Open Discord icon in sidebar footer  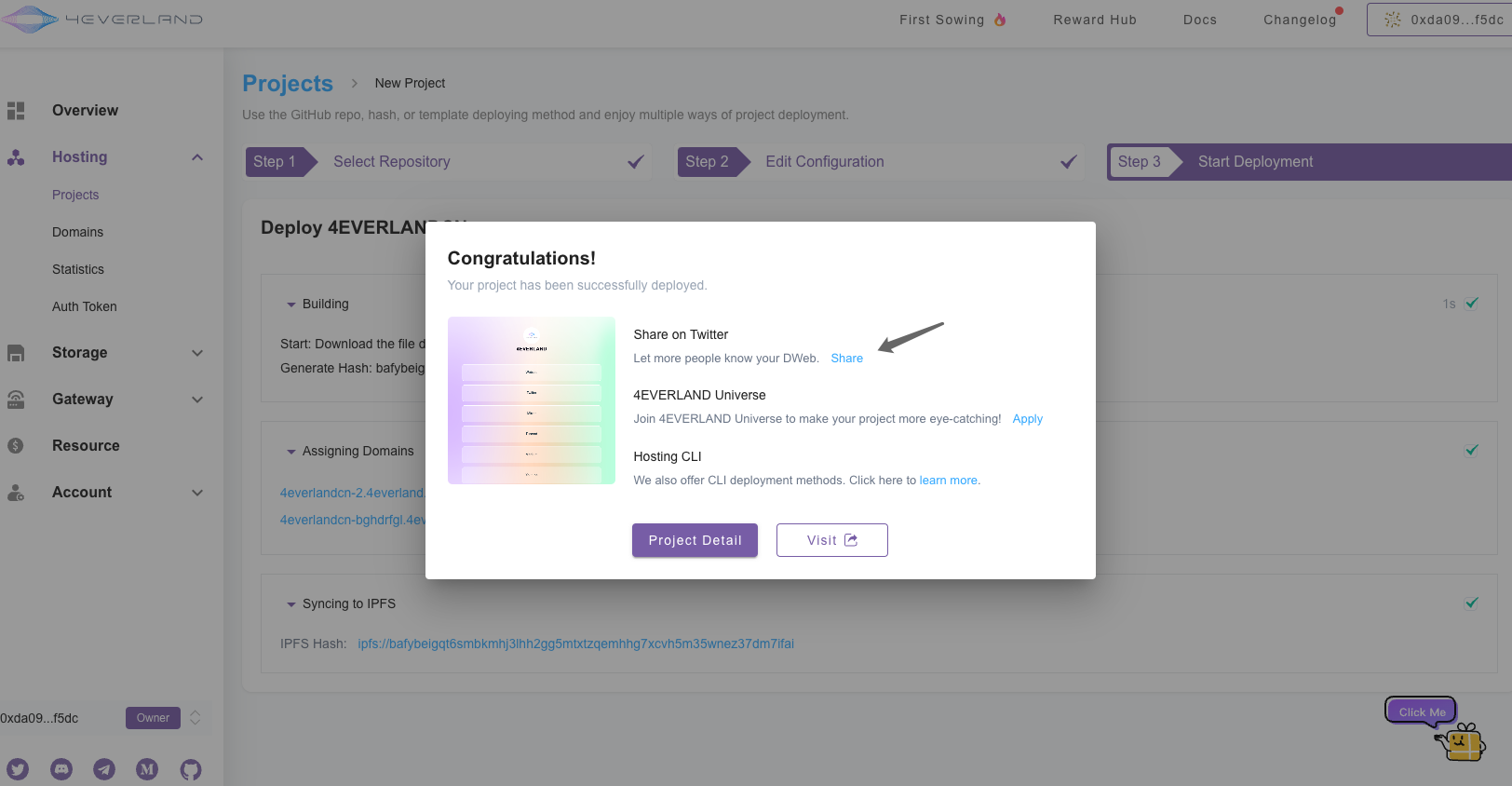61,769
